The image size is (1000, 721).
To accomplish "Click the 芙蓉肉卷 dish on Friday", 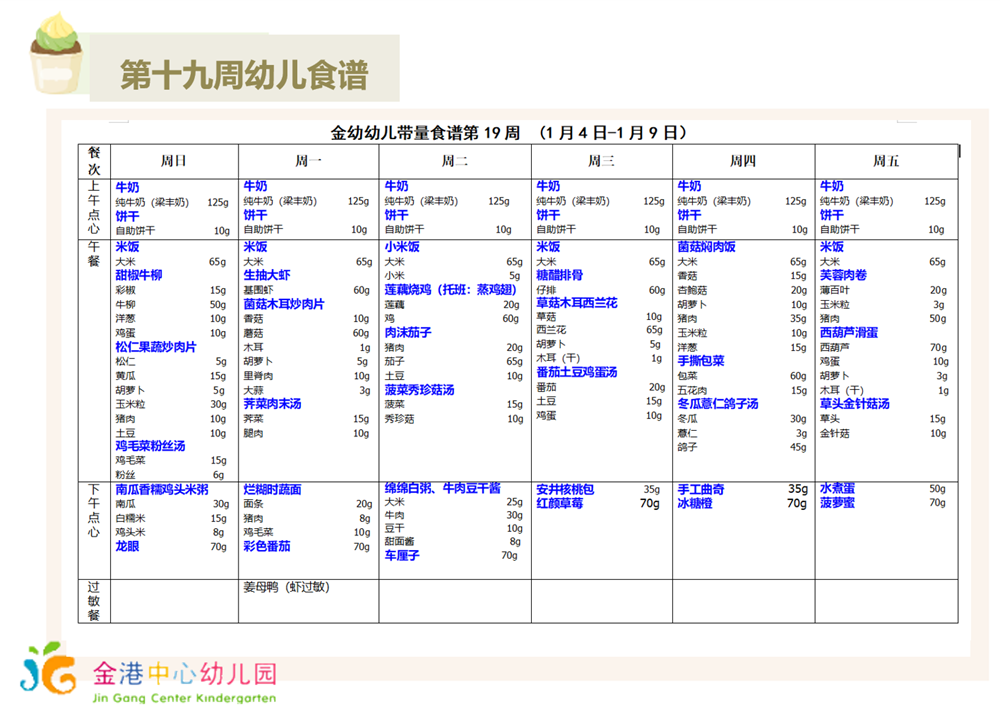I will pos(843,275).
